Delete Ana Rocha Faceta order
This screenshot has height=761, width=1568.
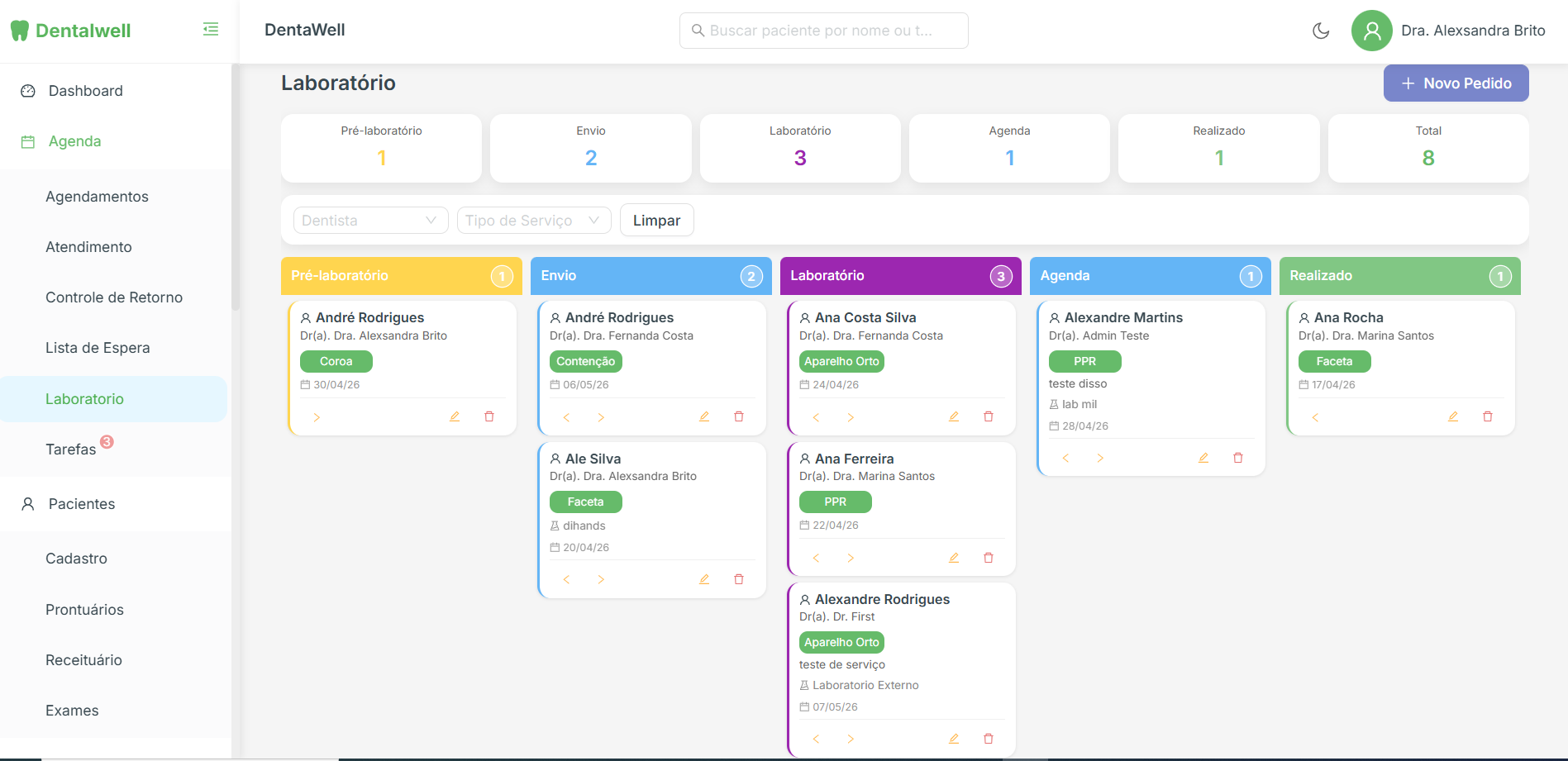pyautogui.click(x=1488, y=416)
